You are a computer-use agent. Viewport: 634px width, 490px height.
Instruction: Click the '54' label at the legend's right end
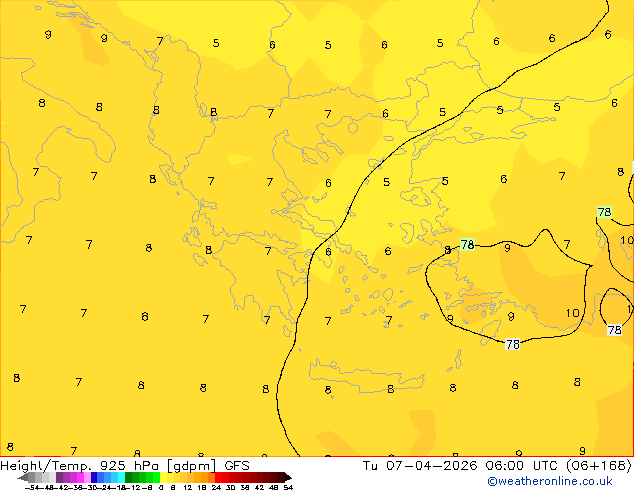[x=288, y=487]
